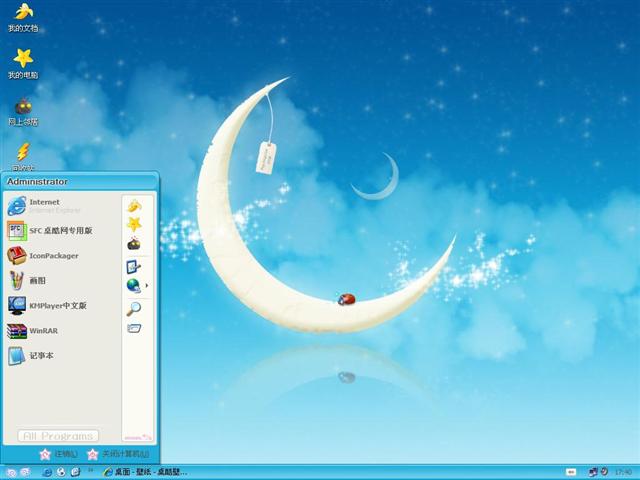Open the lightning bolt desktop icon
The width and height of the screenshot is (640, 480).
pos(23,156)
